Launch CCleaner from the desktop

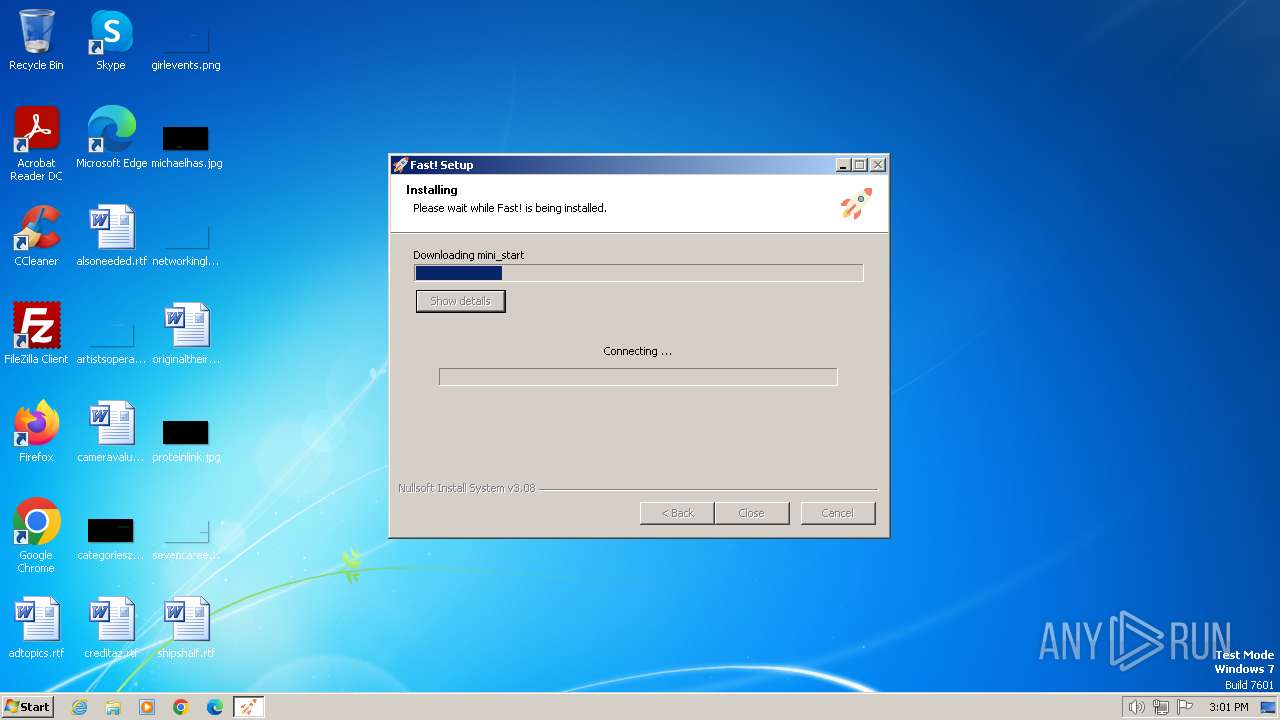[x=36, y=236]
